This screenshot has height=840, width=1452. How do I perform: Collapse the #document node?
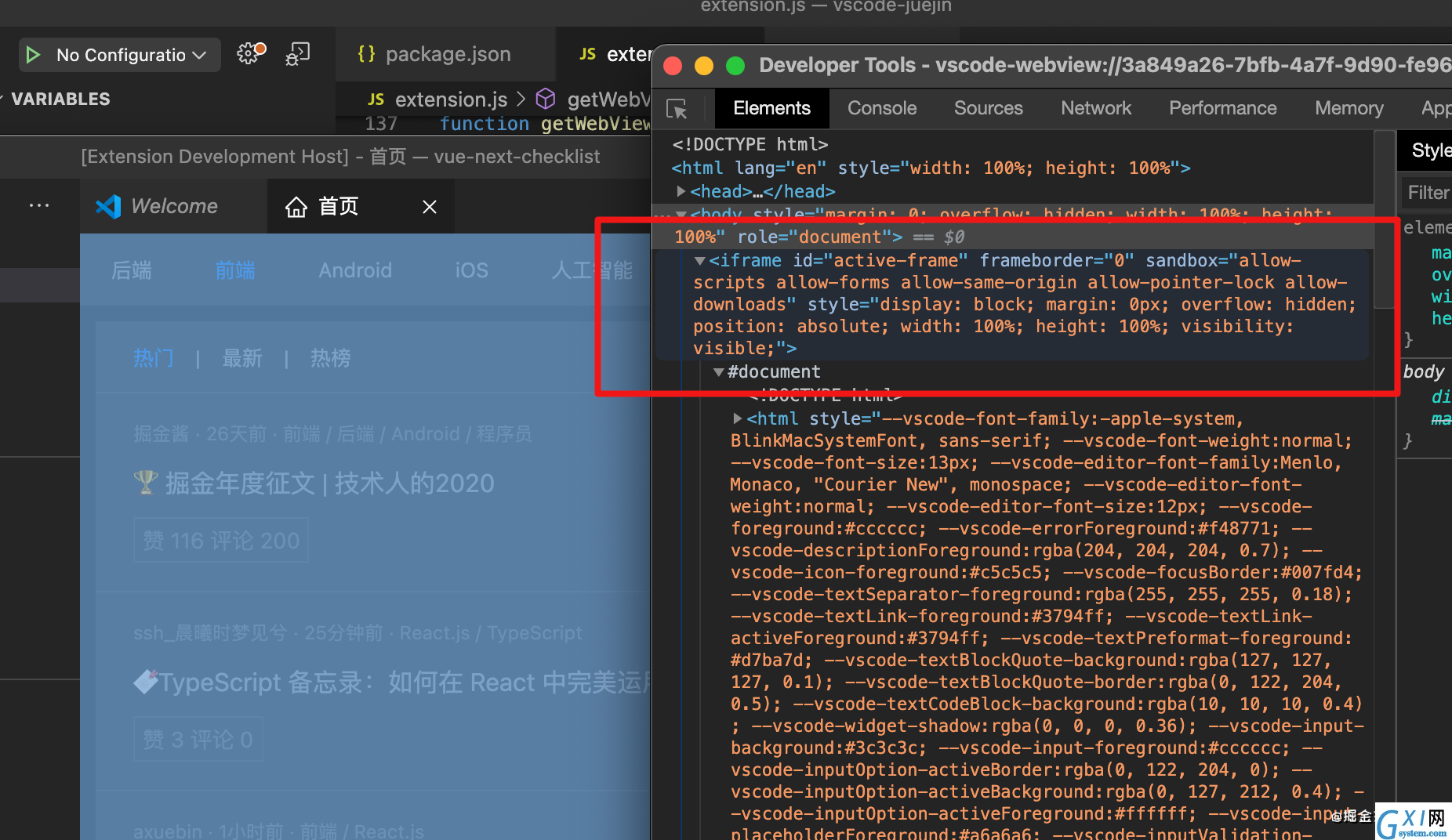coord(718,371)
